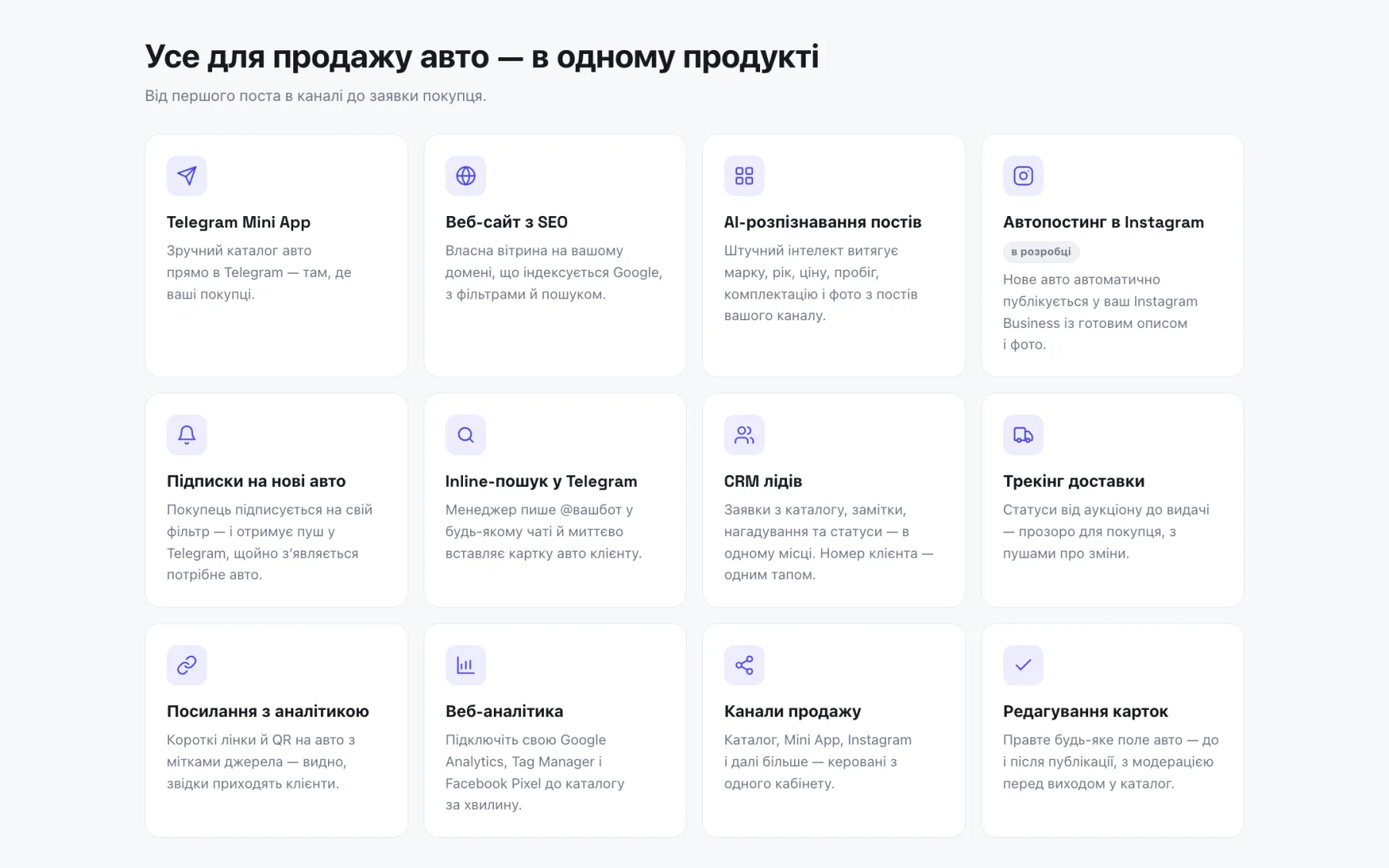Click description 'Зручний каталог авто прямо в Telegram'
This screenshot has height=868, width=1389.
coord(259,272)
